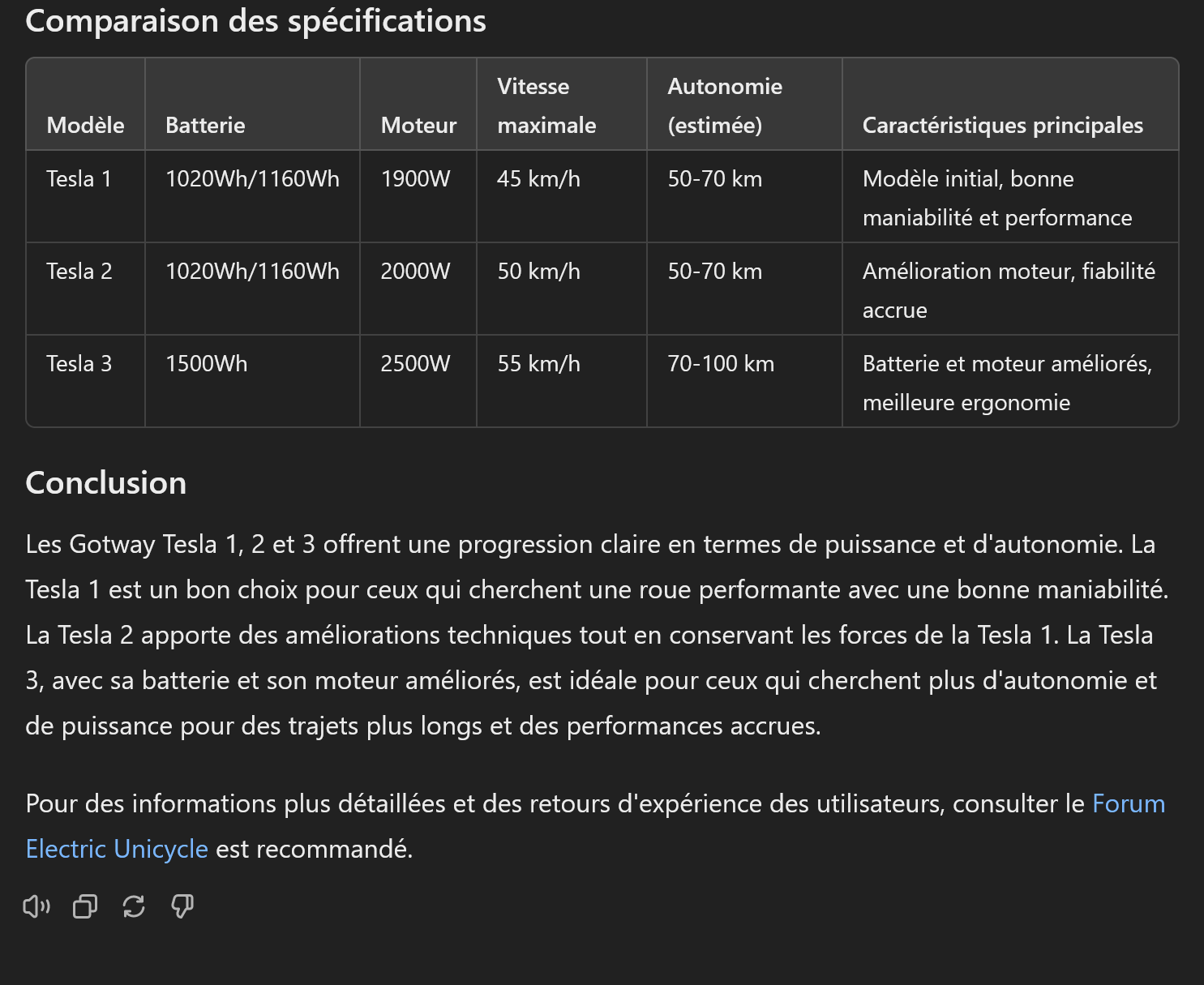
Task: Click the Autonomie (estimée) column header
Action: click(725, 105)
